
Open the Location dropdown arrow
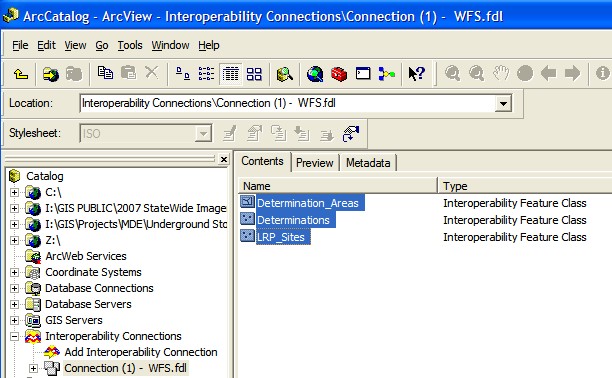tap(503, 103)
